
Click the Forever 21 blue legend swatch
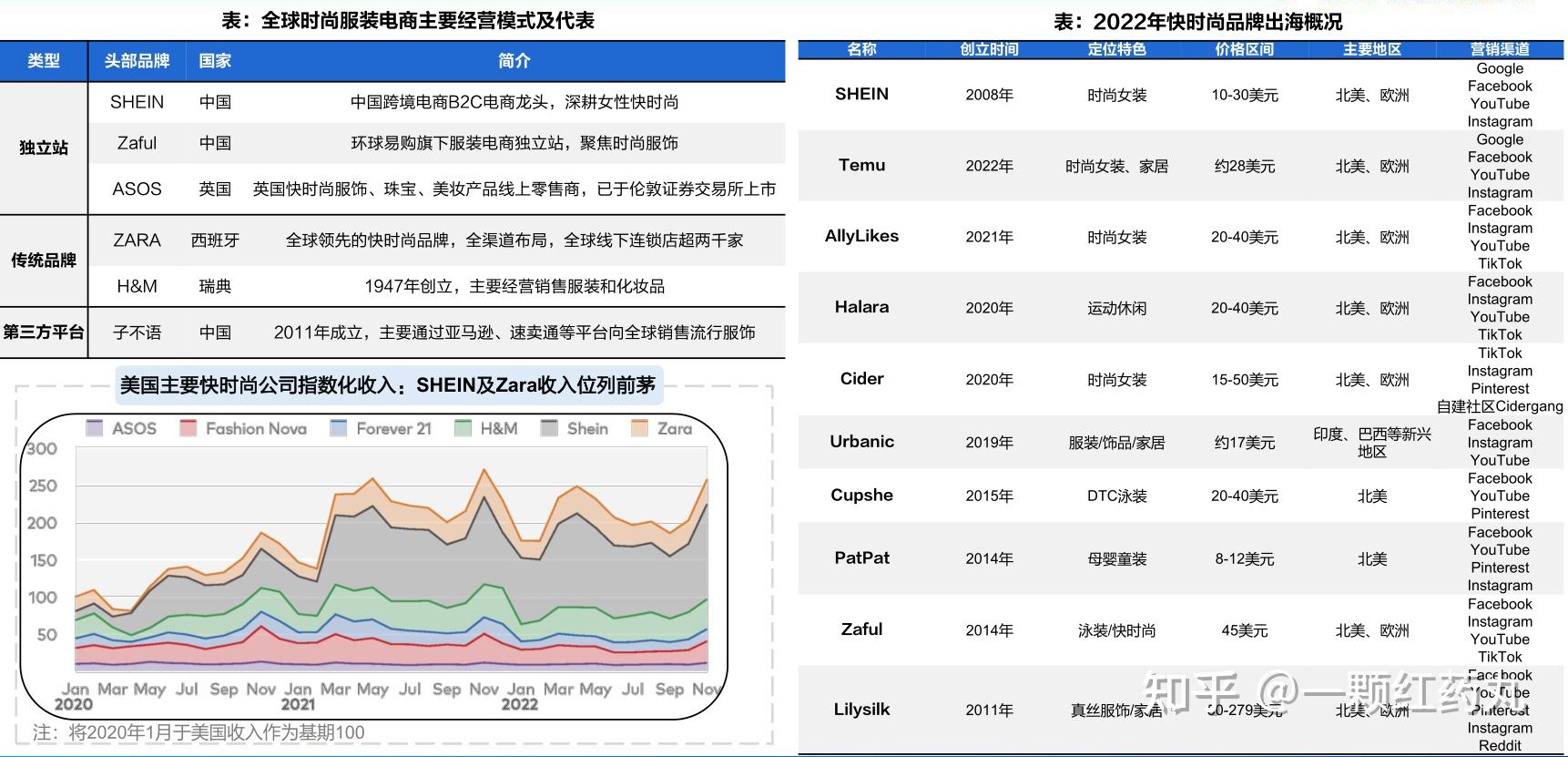point(339,428)
